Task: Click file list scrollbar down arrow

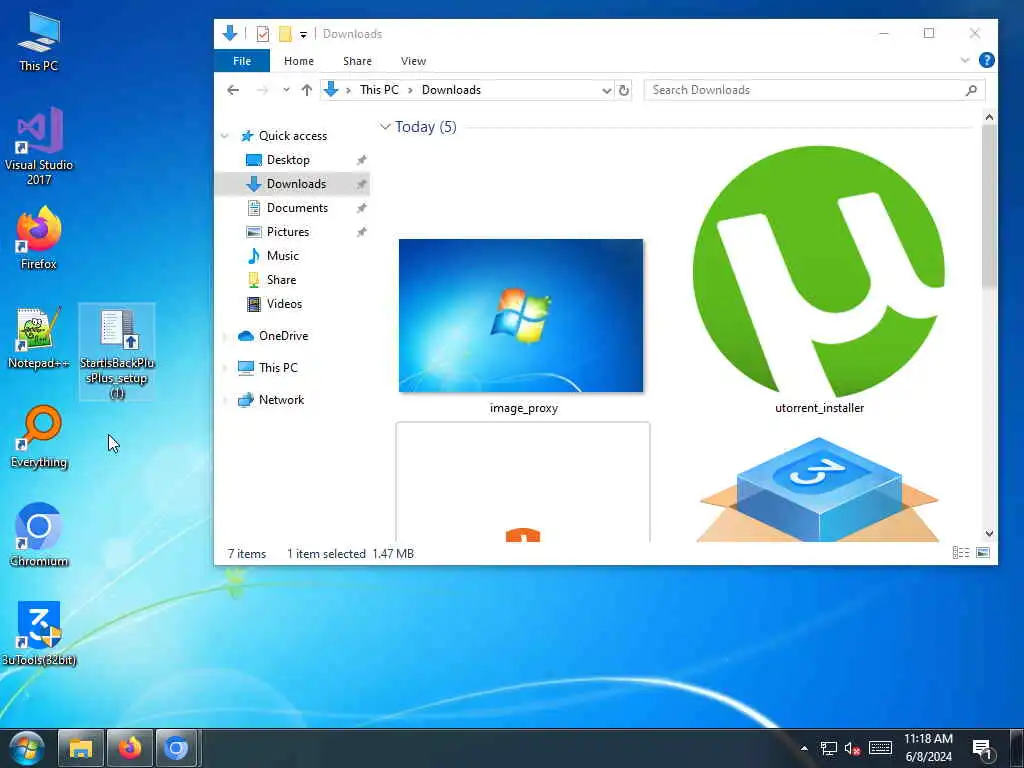Action: 989,534
